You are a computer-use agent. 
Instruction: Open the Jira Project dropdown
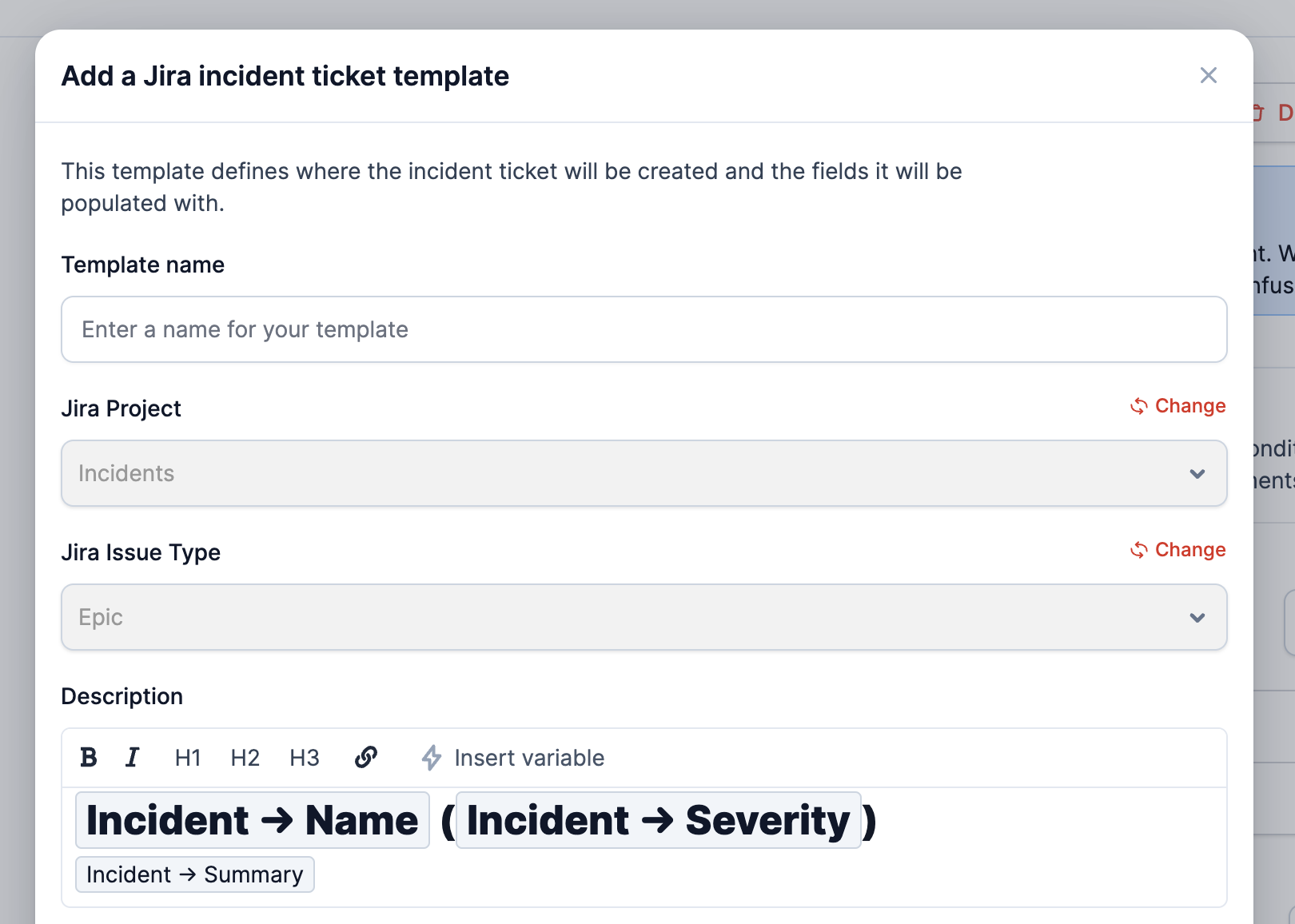pyautogui.click(x=644, y=473)
